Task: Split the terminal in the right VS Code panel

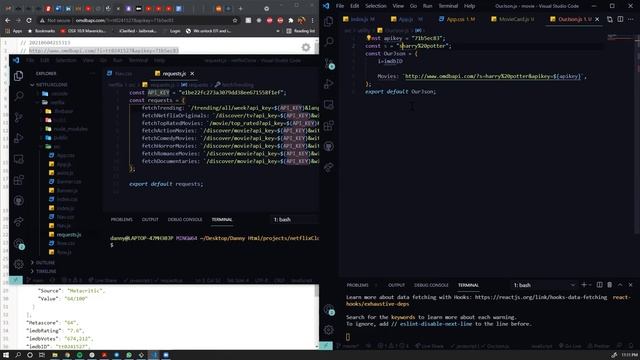Action: pos(599,285)
